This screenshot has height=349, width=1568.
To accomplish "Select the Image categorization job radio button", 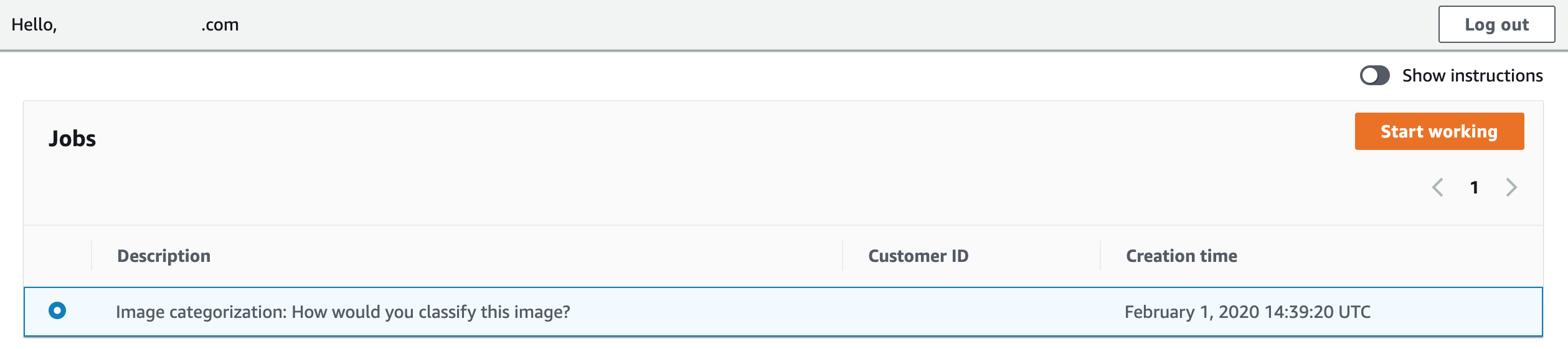I will (x=57, y=310).
